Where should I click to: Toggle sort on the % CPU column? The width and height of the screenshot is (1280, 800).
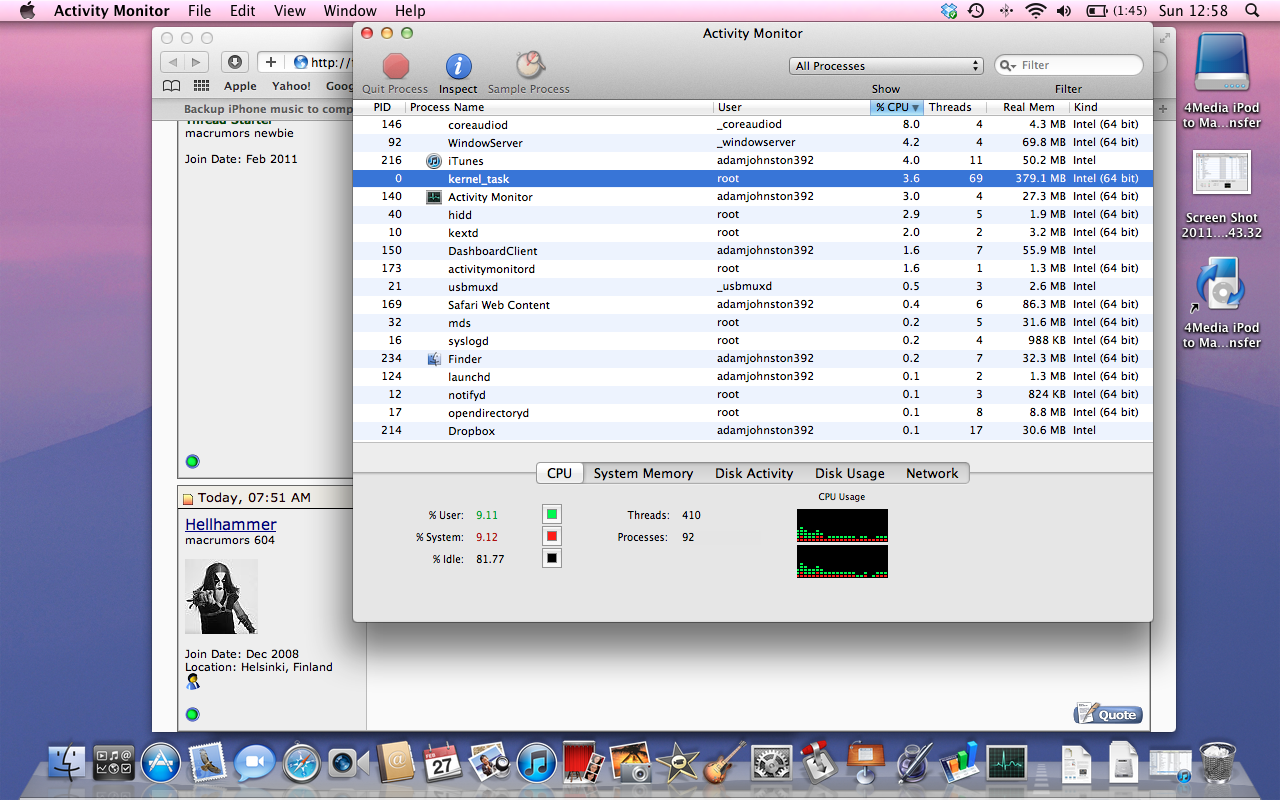(x=896, y=107)
